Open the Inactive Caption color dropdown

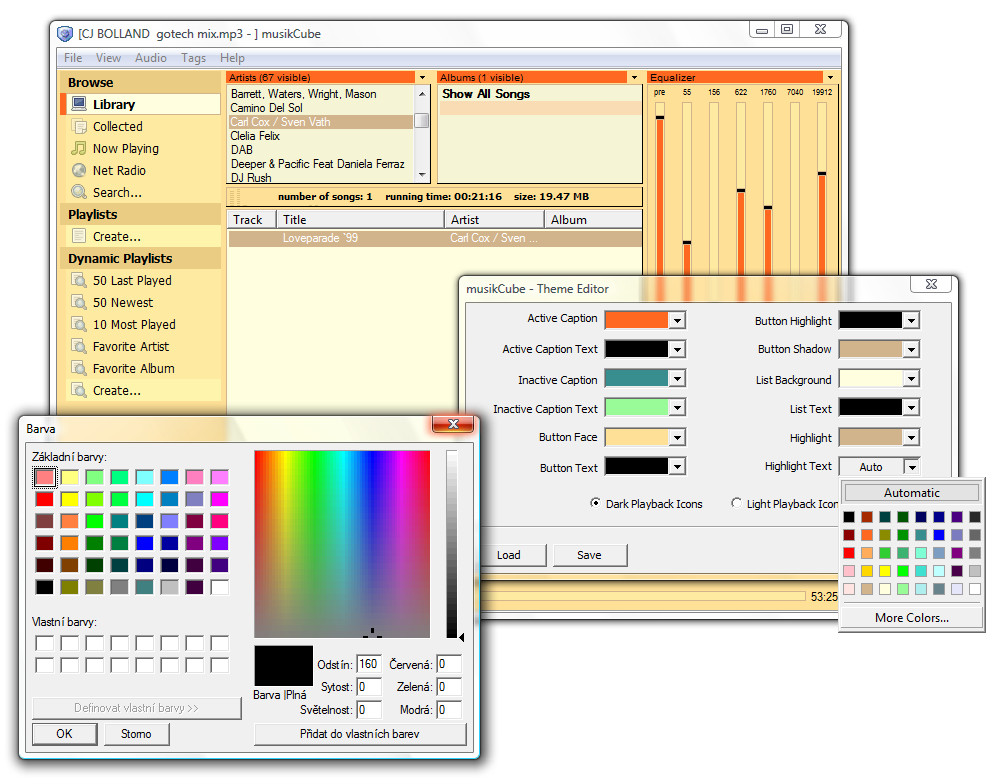point(677,379)
